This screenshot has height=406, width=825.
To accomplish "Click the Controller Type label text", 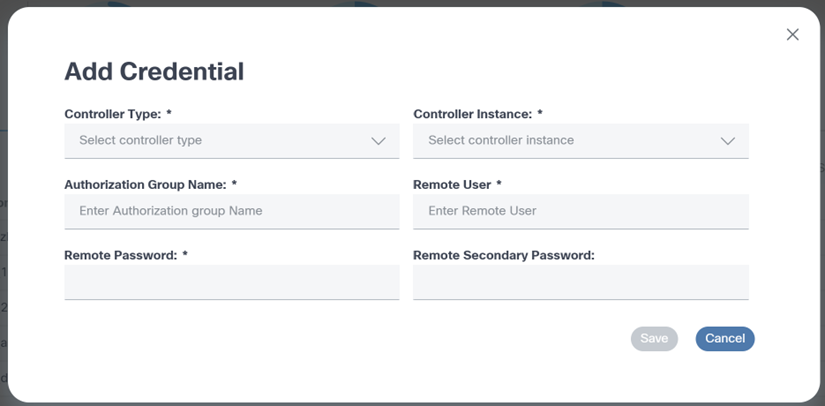I will pos(112,114).
